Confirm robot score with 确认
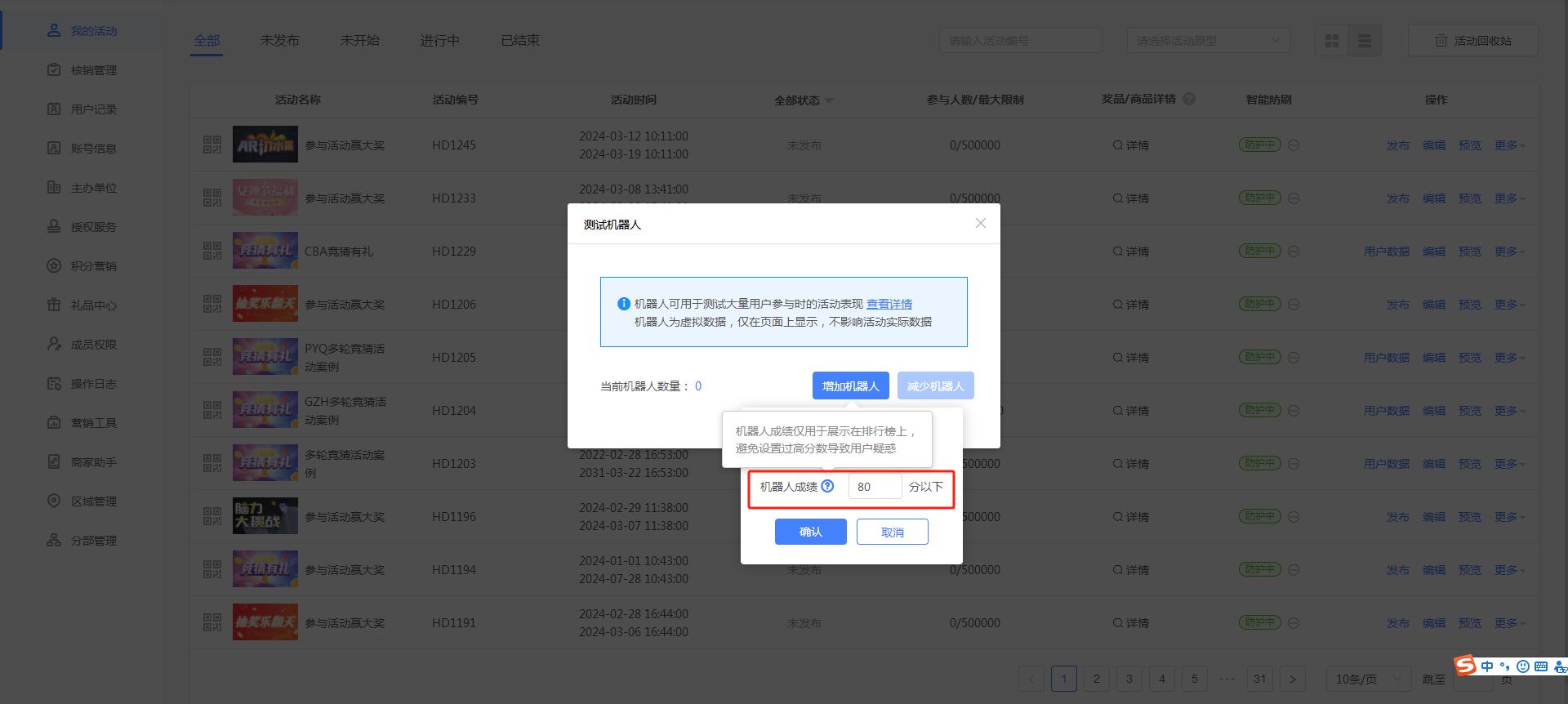This screenshot has height=704, width=1568. coord(810,532)
